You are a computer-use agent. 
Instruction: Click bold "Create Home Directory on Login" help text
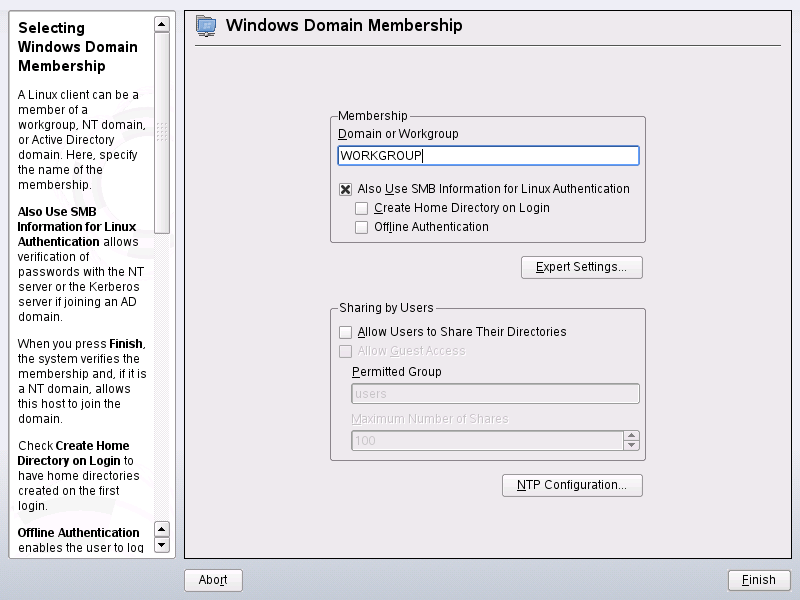pyautogui.click(x=73, y=453)
